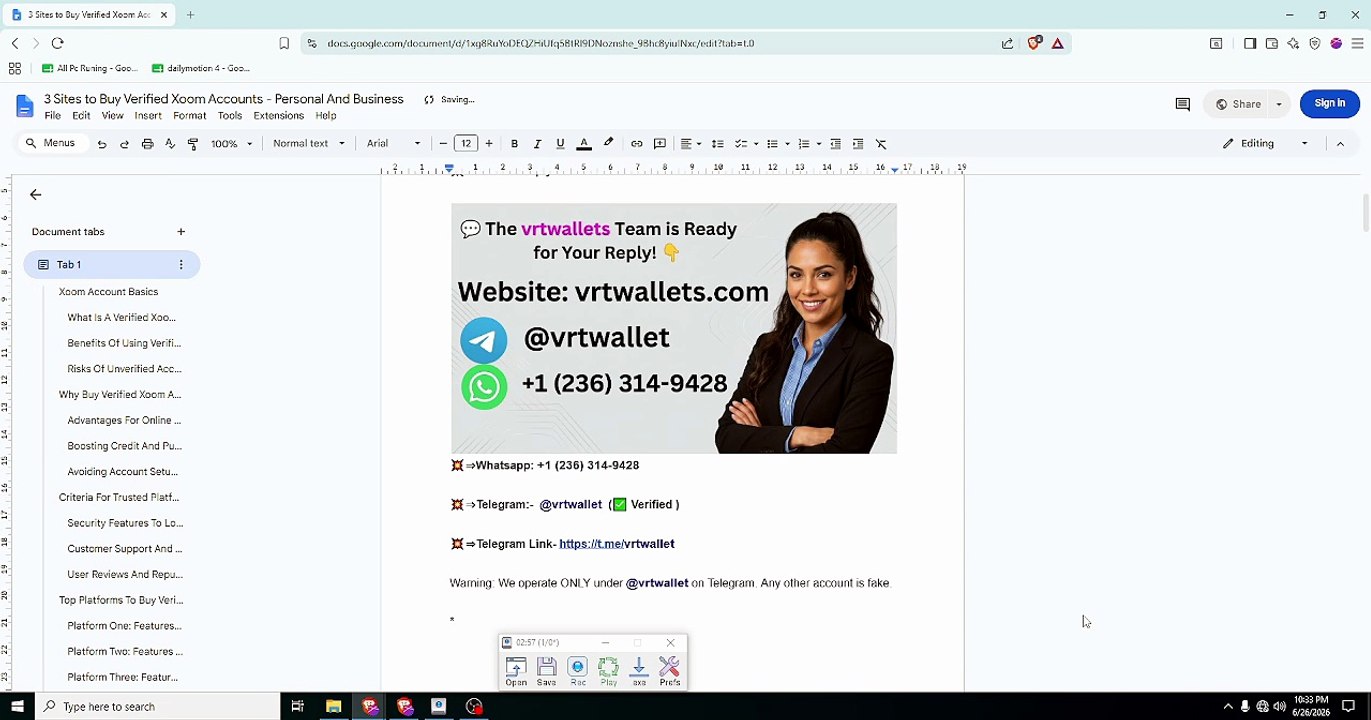Click the Share button

coord(1237,104)
